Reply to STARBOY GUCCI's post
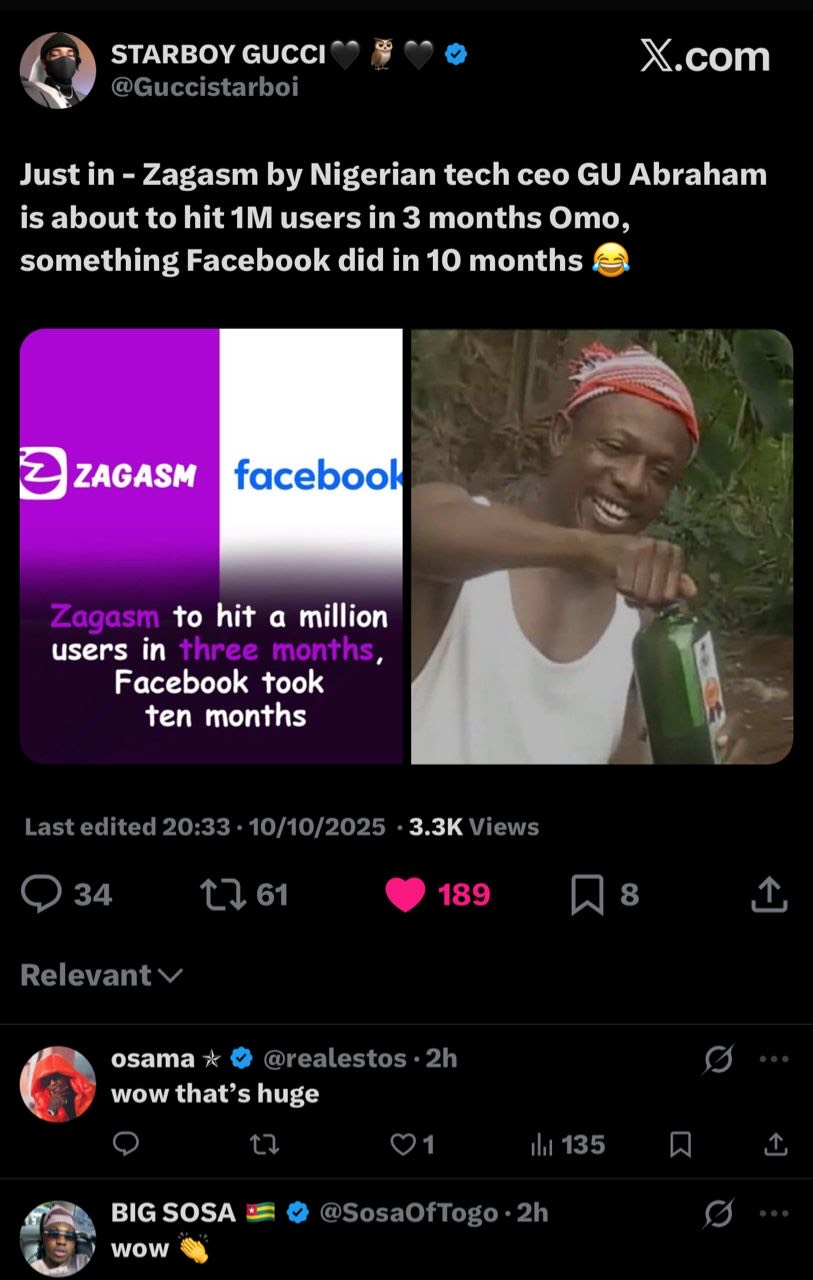813x1280 pixels. click(41, 893)
